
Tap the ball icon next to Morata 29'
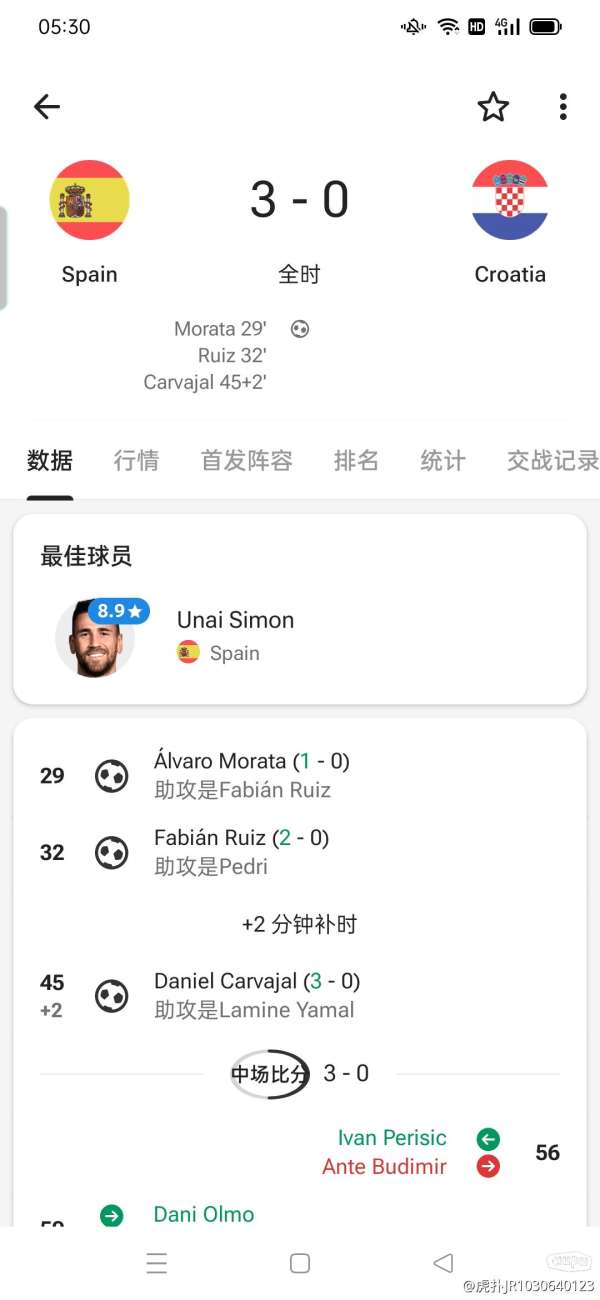[x=298, y=329]
